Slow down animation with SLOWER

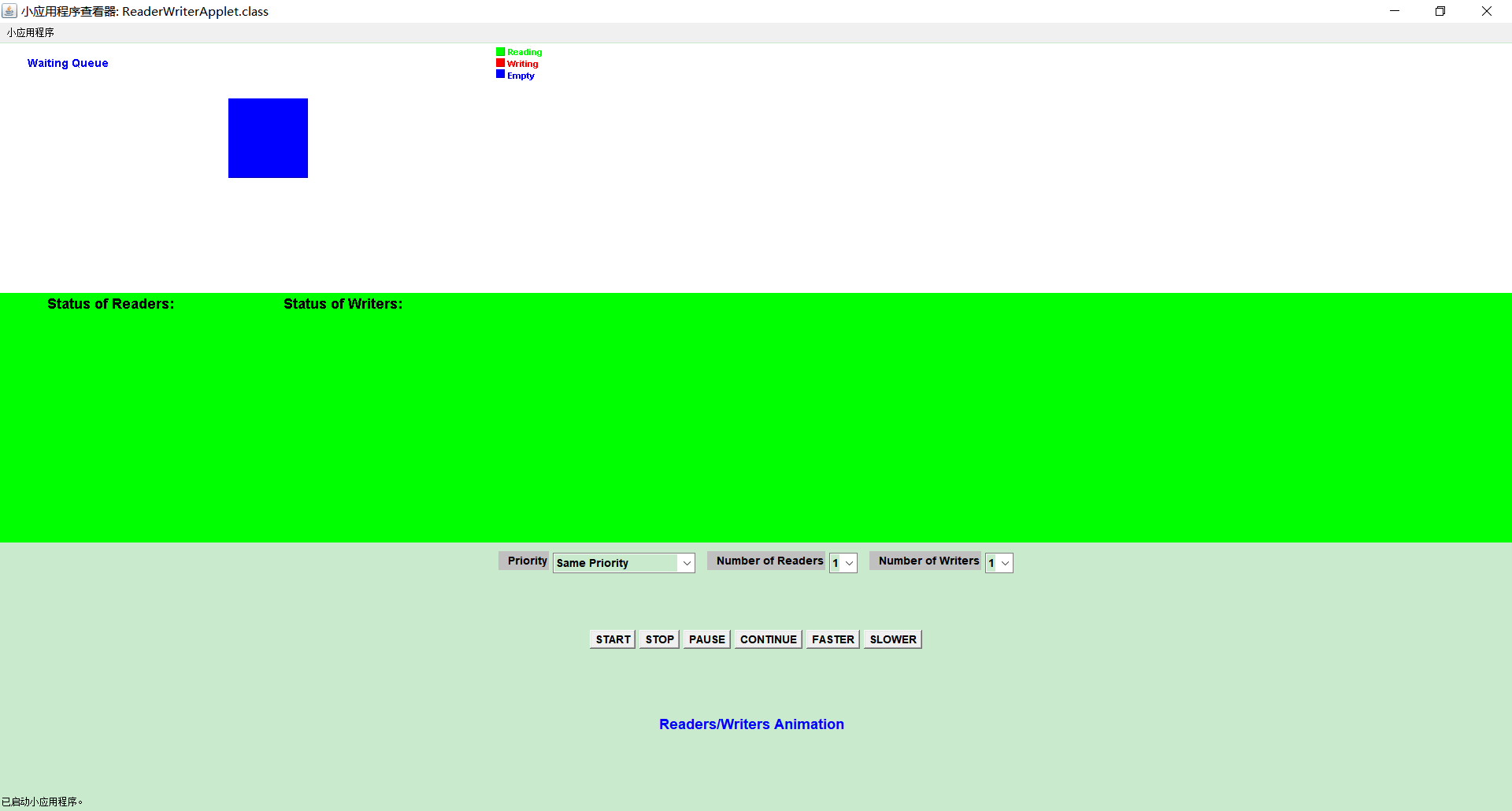pyautogui.click(x=893, y=639)
